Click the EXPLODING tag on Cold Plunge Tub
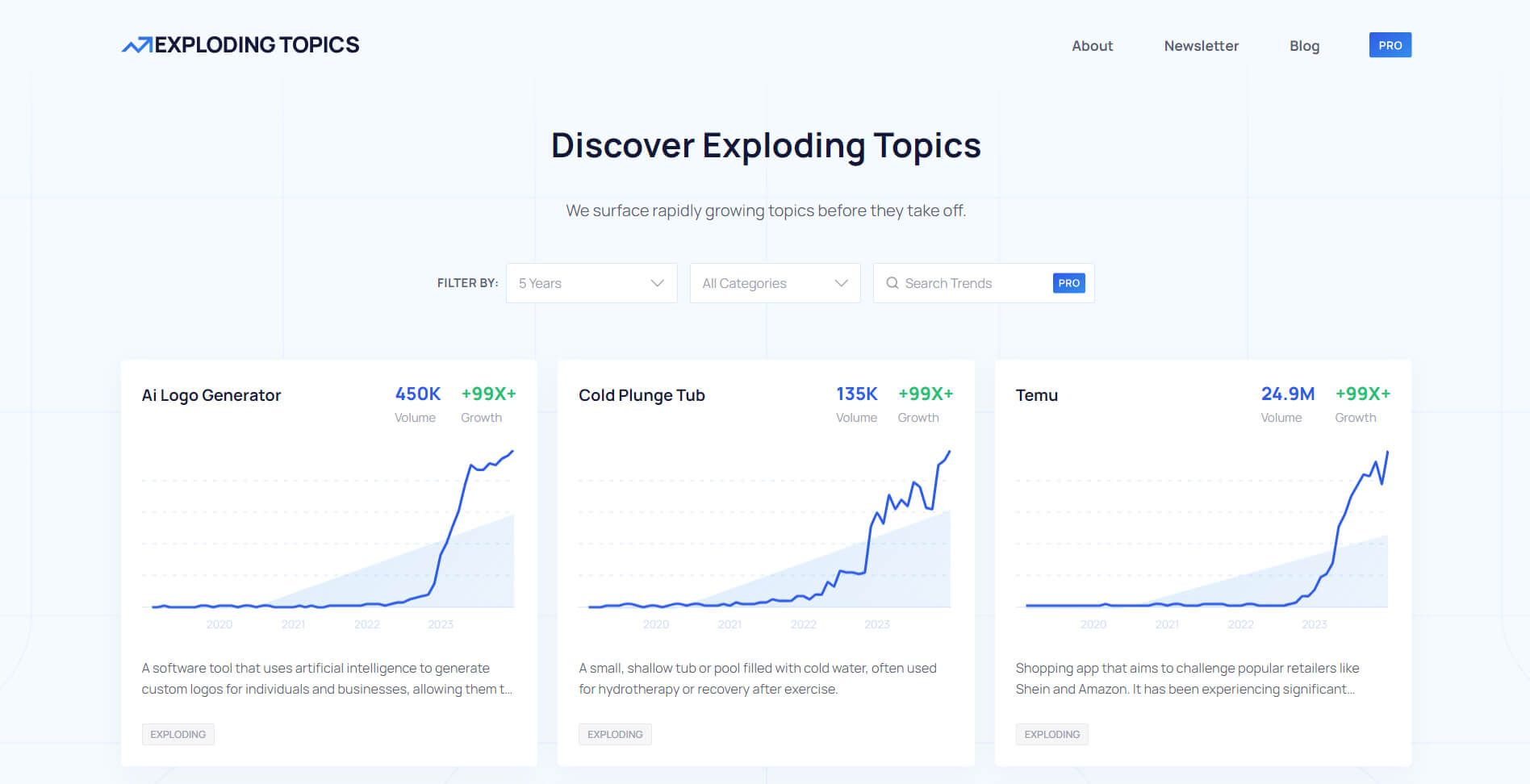The width and height of the screenshot is (1530, 784). tap(615, 734)
